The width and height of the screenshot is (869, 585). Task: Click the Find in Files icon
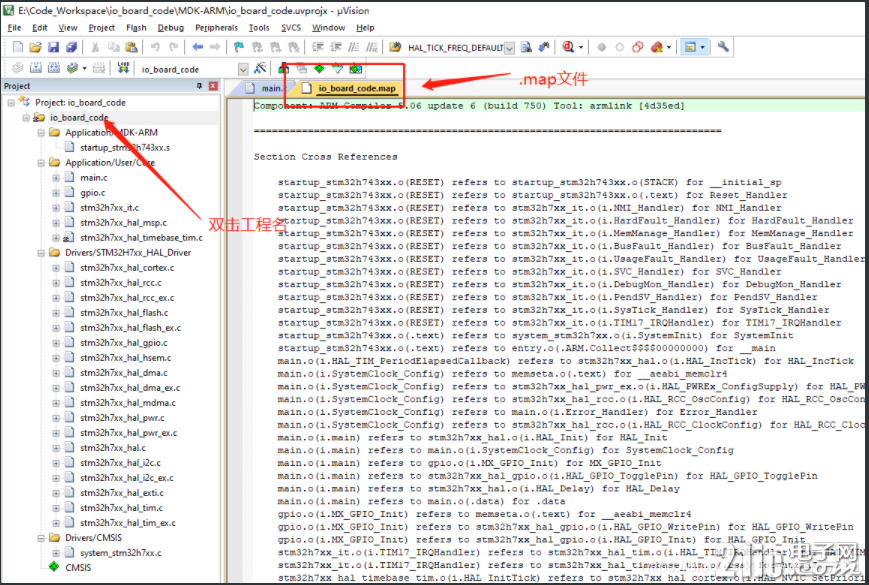[x=395, y=48]
